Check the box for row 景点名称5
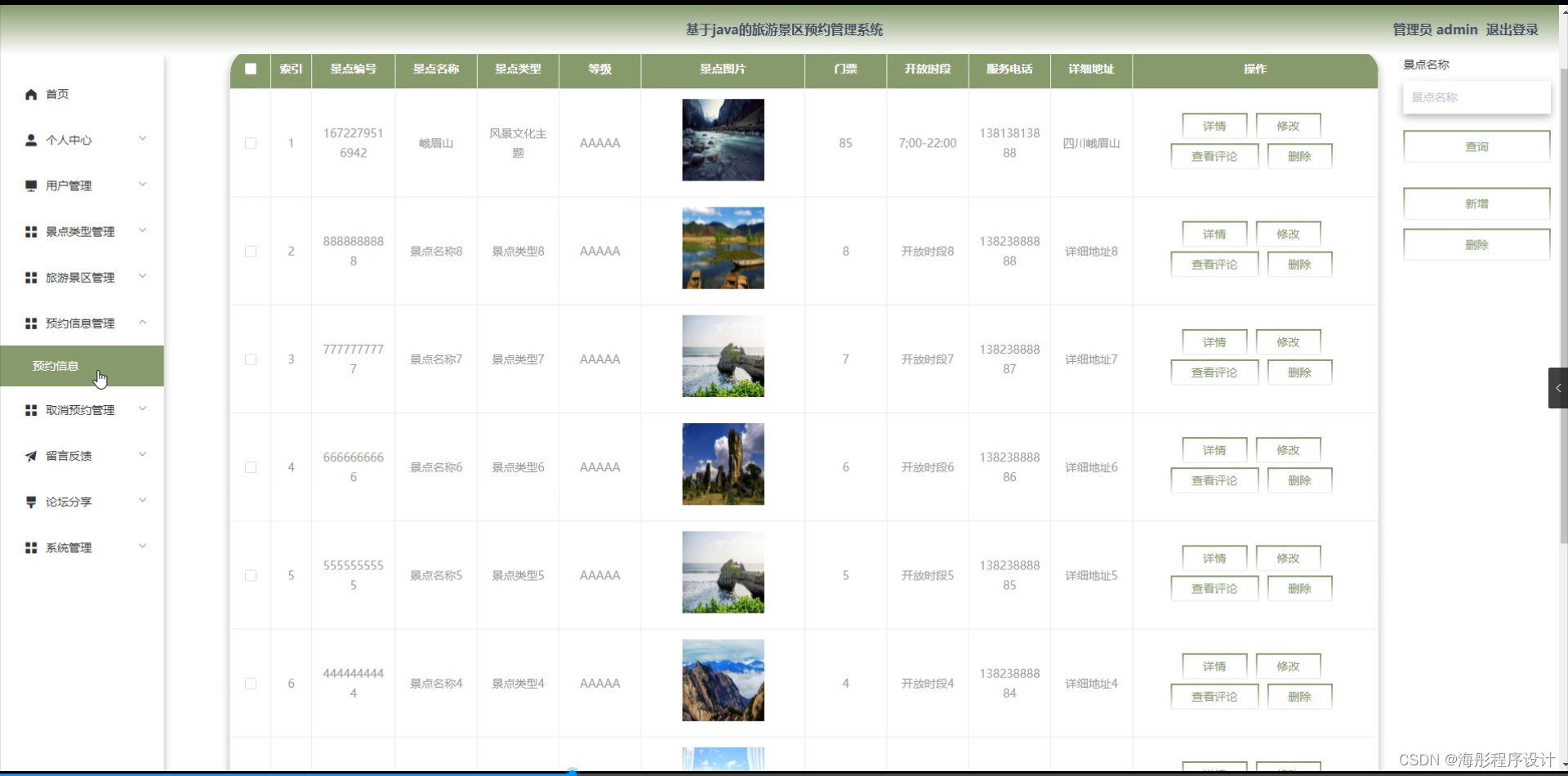This screenshot has width=1568, height=776. (x=251, y=576)
